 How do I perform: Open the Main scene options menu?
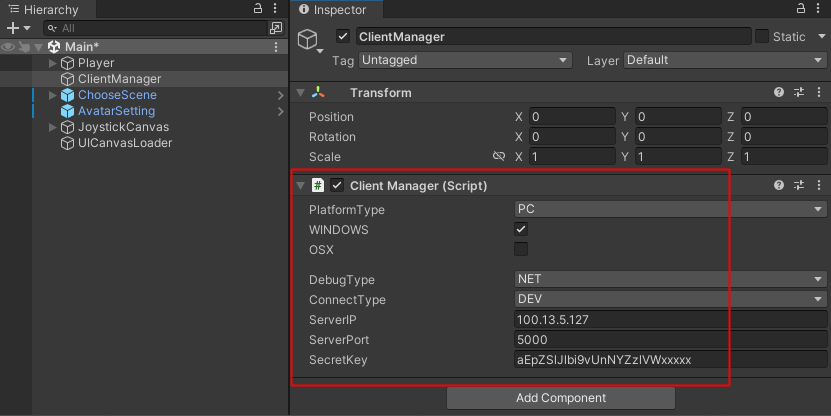[277, 47]
